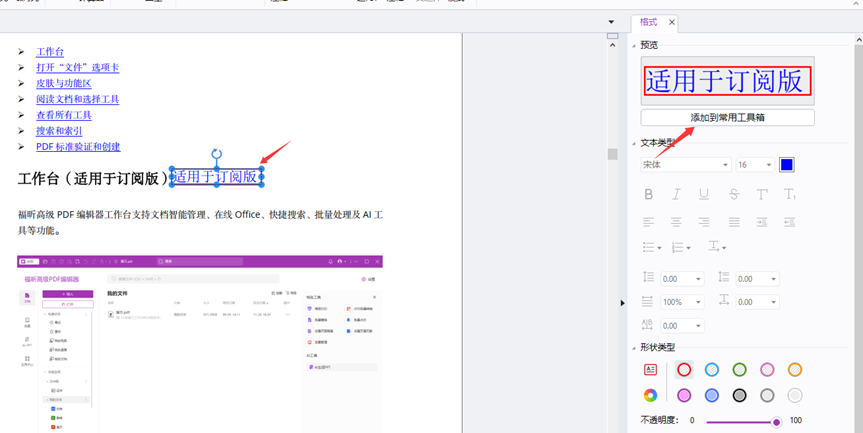Collapse the 形状类型 section
Screen dimensions: 863x433
pos(634,348)
